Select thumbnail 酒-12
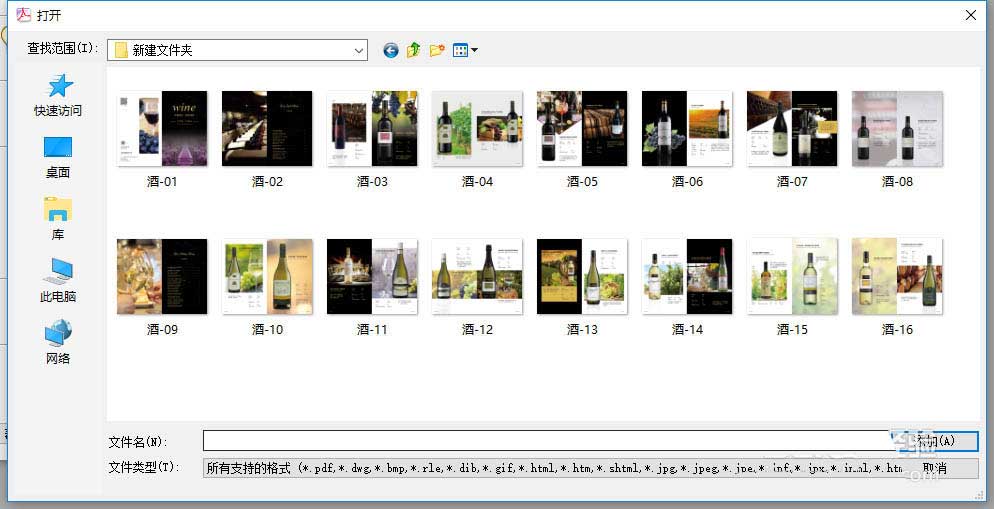The width and height of the screenshot is (994, 509). click(x=477, y=276)
